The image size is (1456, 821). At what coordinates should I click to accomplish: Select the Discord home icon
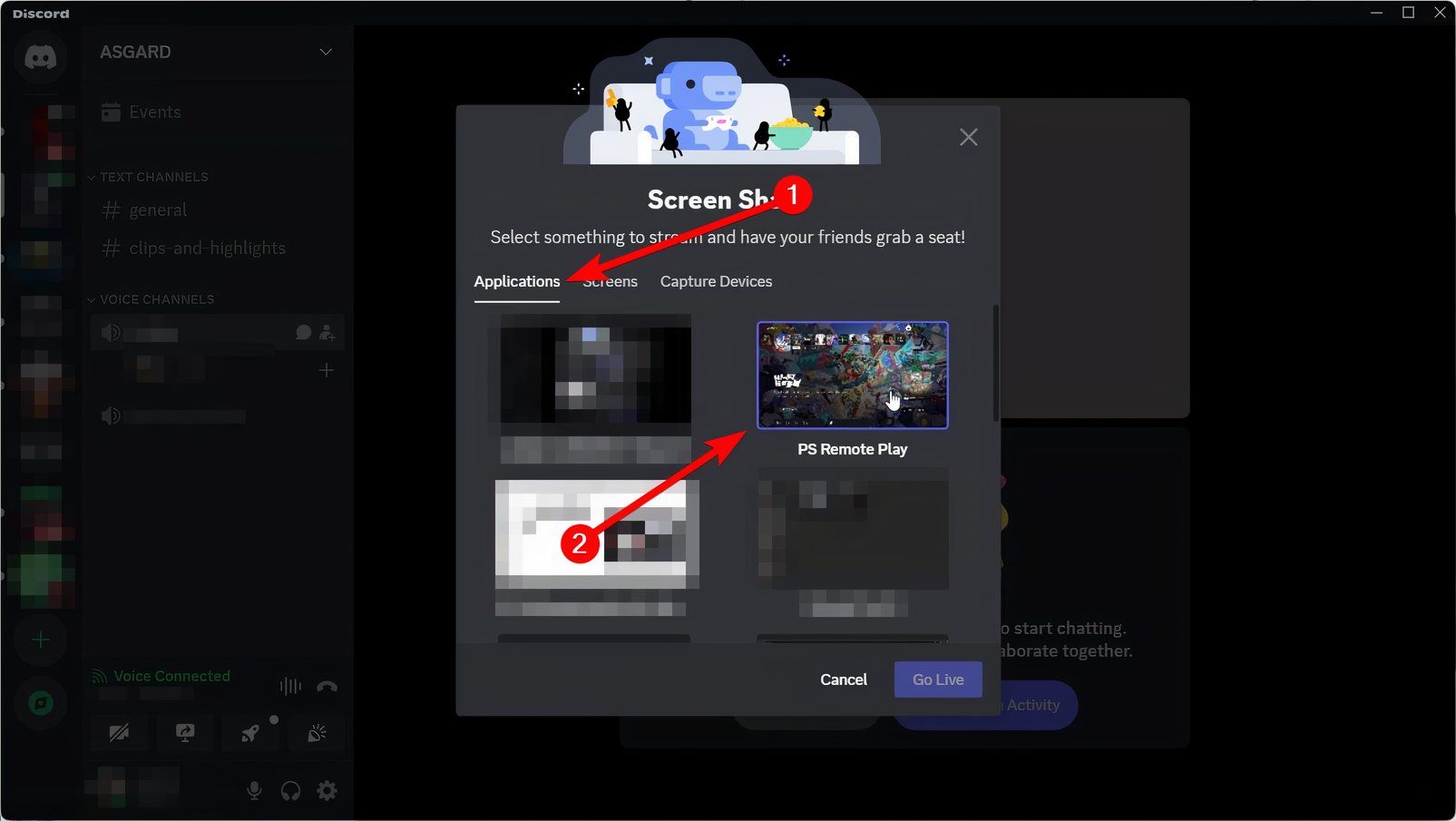tap(40, 57)
